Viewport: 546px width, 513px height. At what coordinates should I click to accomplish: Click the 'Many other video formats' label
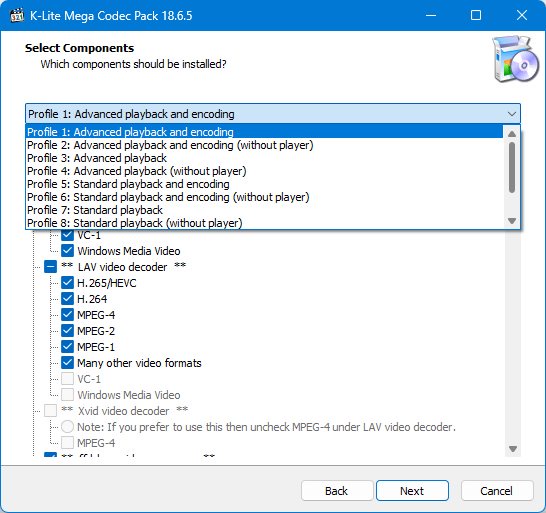coord(139,363)
